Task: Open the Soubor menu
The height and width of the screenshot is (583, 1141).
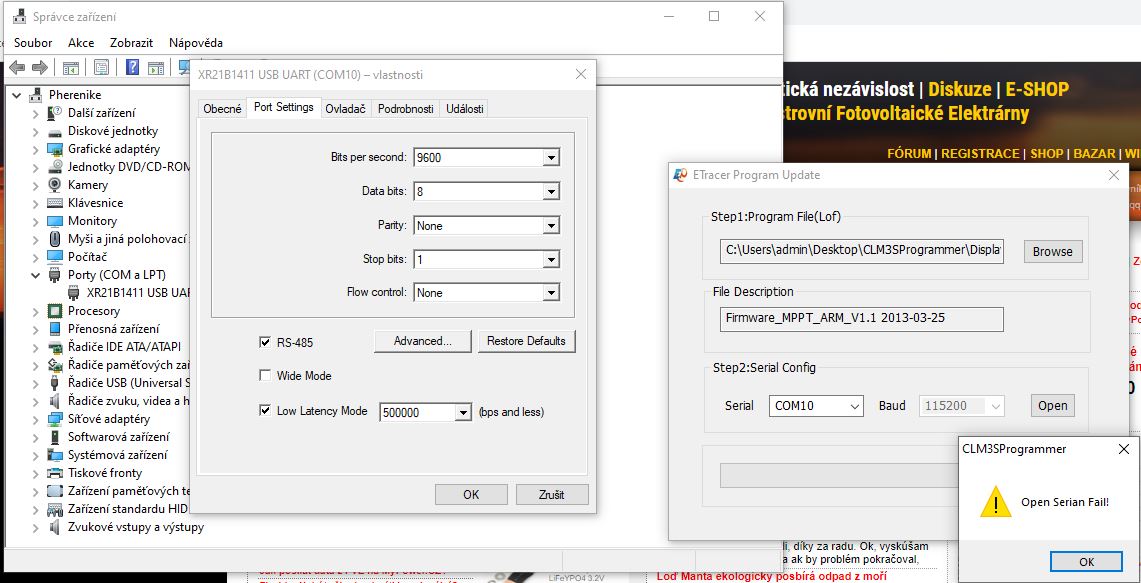Action: coord(33,43)
